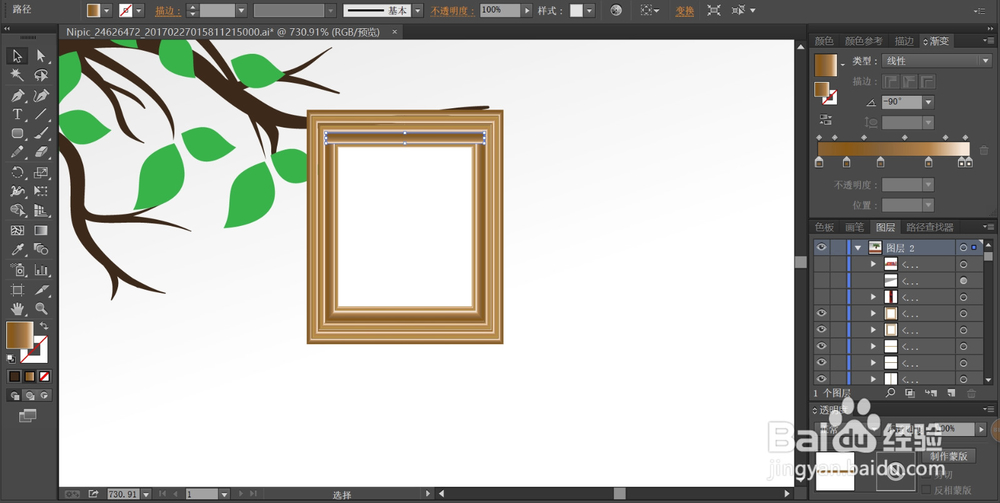This screenshot has height=503, width=1000.
Task: Toggle visibility eye of 图层 2
Action: tap(821, 247)
